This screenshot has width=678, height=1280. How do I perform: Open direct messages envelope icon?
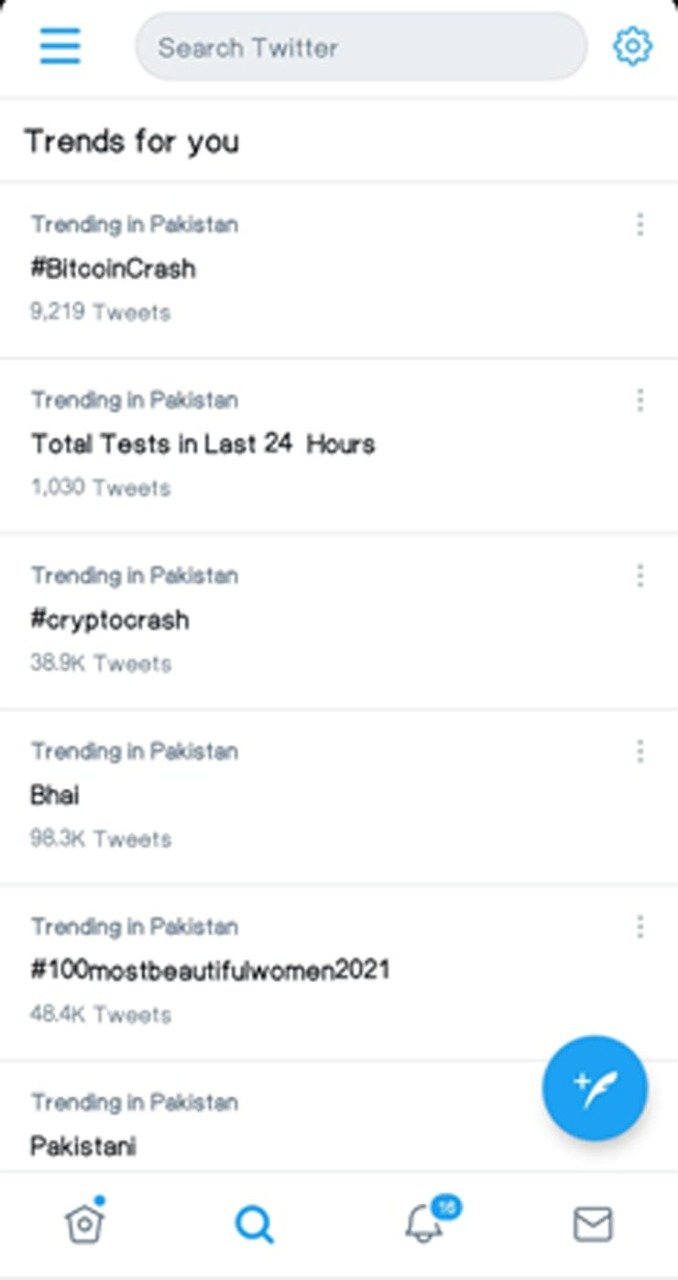(x=593, y=1223)
